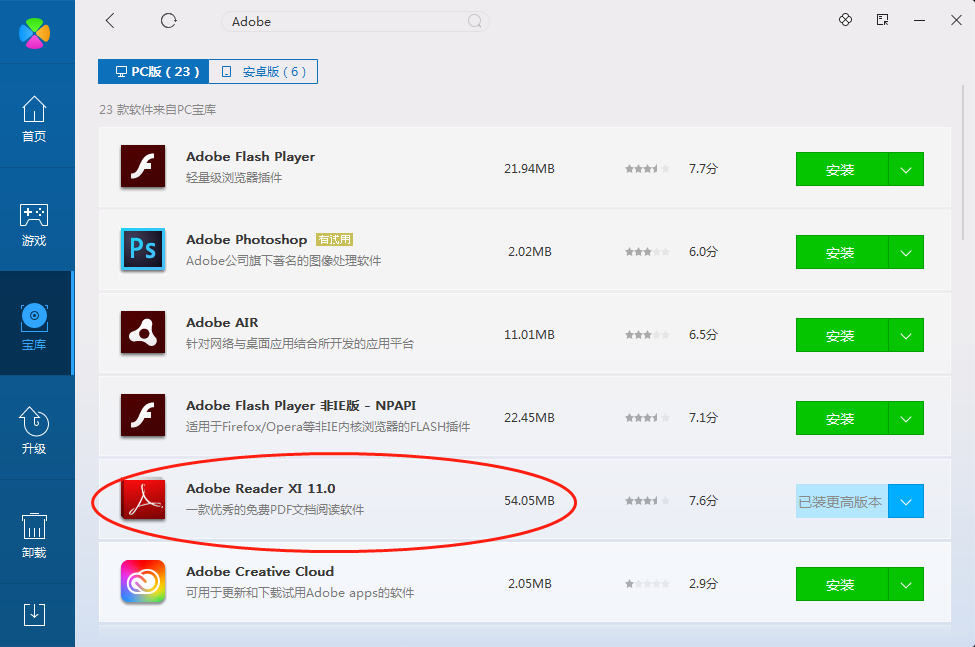Click the download icon at sidebar bottom
Screen dimensions: 975x647
click(x=35, y=614)
